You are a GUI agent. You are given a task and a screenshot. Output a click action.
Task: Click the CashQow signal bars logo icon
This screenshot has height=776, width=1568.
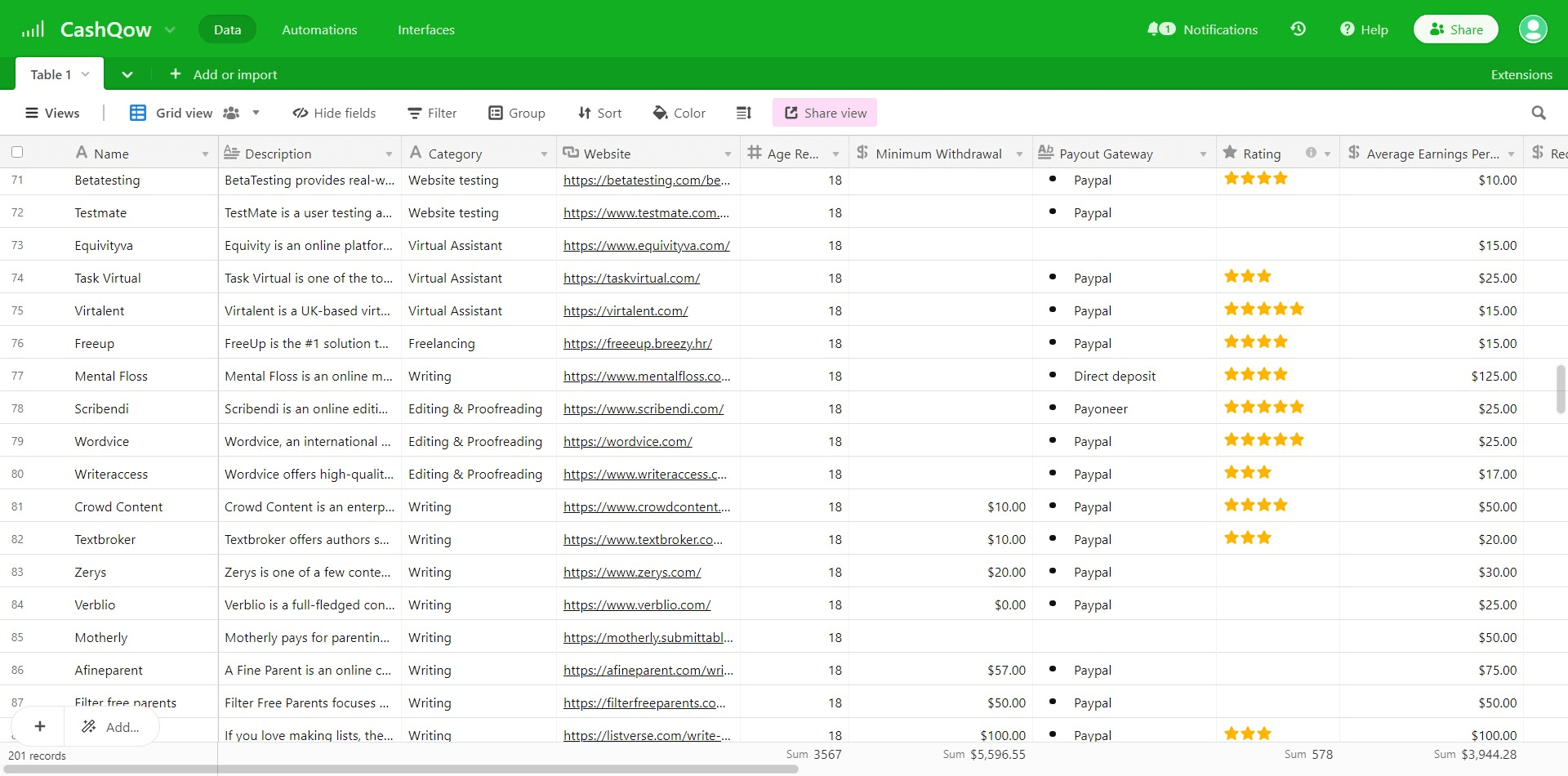33,29
